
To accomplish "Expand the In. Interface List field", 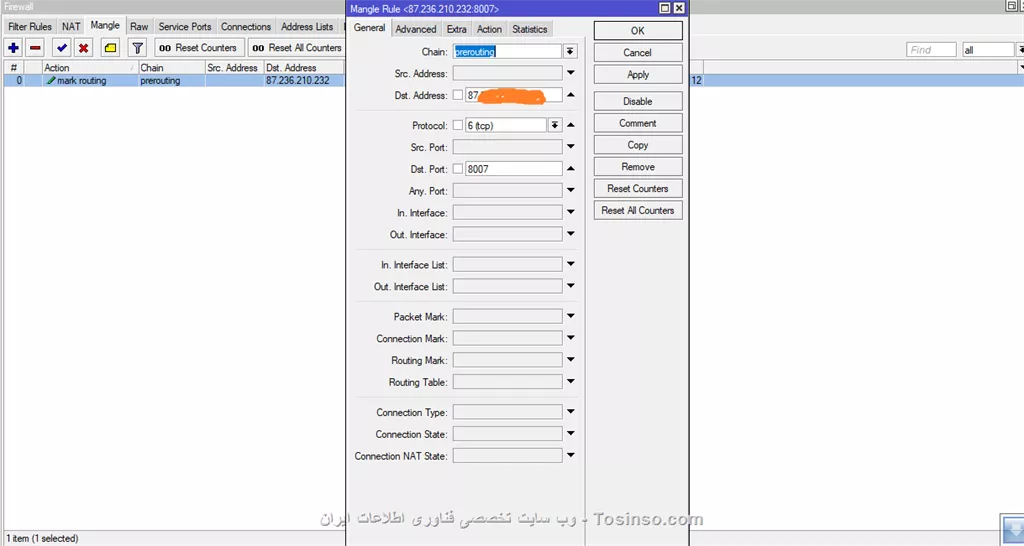I will coord(571,265).
